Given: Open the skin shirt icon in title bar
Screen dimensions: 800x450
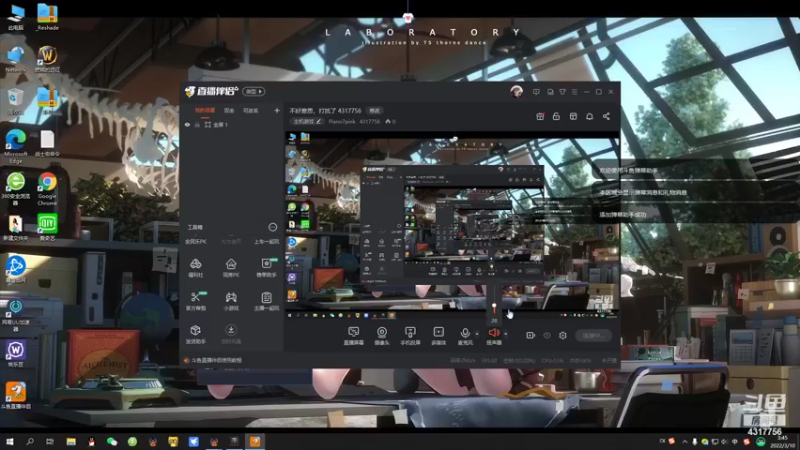Looking at the screenshot, I should pyautogui.click(x=562, y=92).
